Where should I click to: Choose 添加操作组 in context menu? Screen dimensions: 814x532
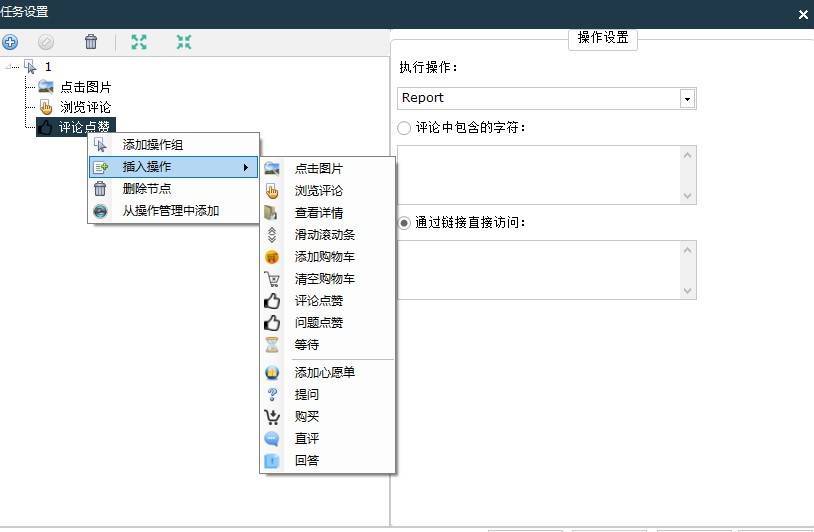173,145
